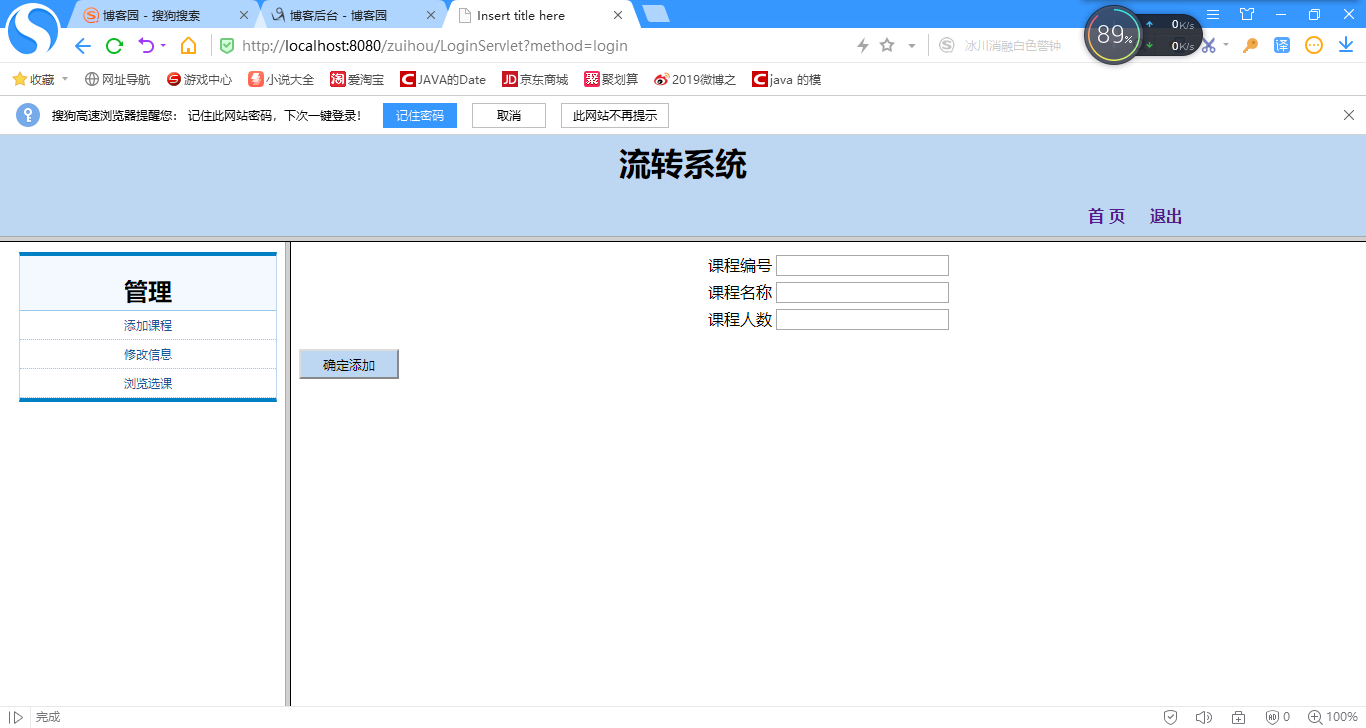Toggle the status bar sound speaker icon
The width and height of the screenshot is (1366, 728).
click(x=1204, y=717)
